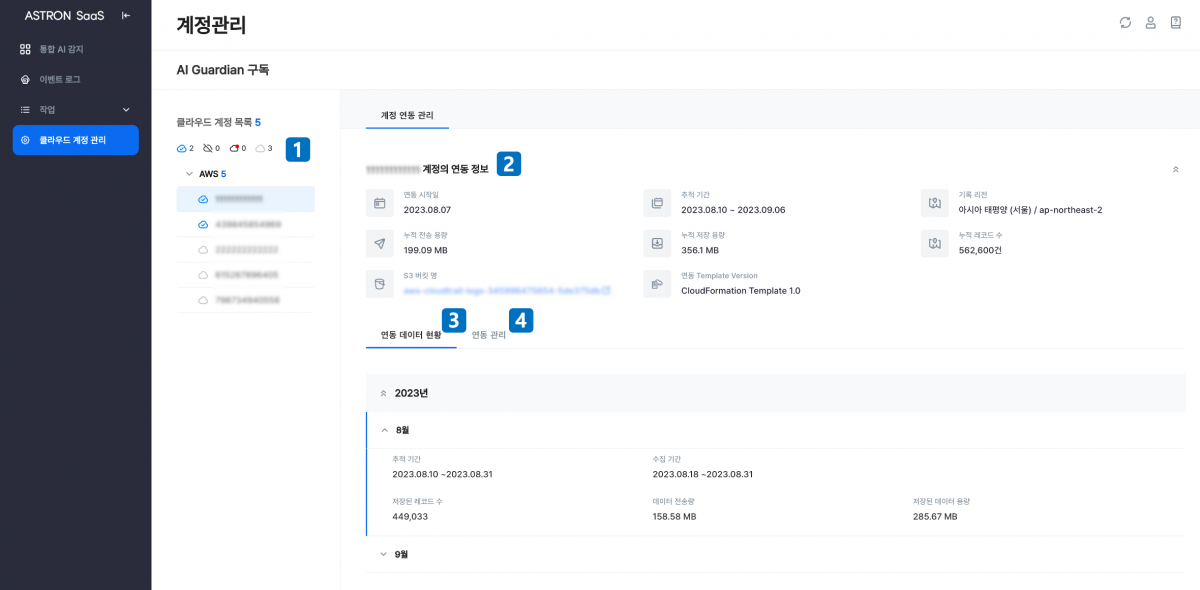Click the icon beside 연동 Template Version
The width and height of the screenshot is (1200, 590).
(x=657, y=284)
